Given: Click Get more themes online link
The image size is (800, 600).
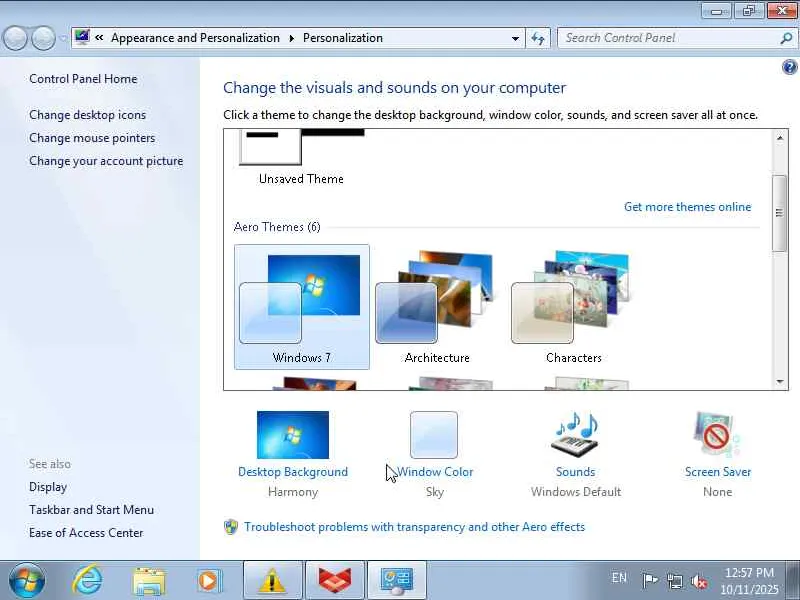Looking at the screenshot, I should (687, 207).
